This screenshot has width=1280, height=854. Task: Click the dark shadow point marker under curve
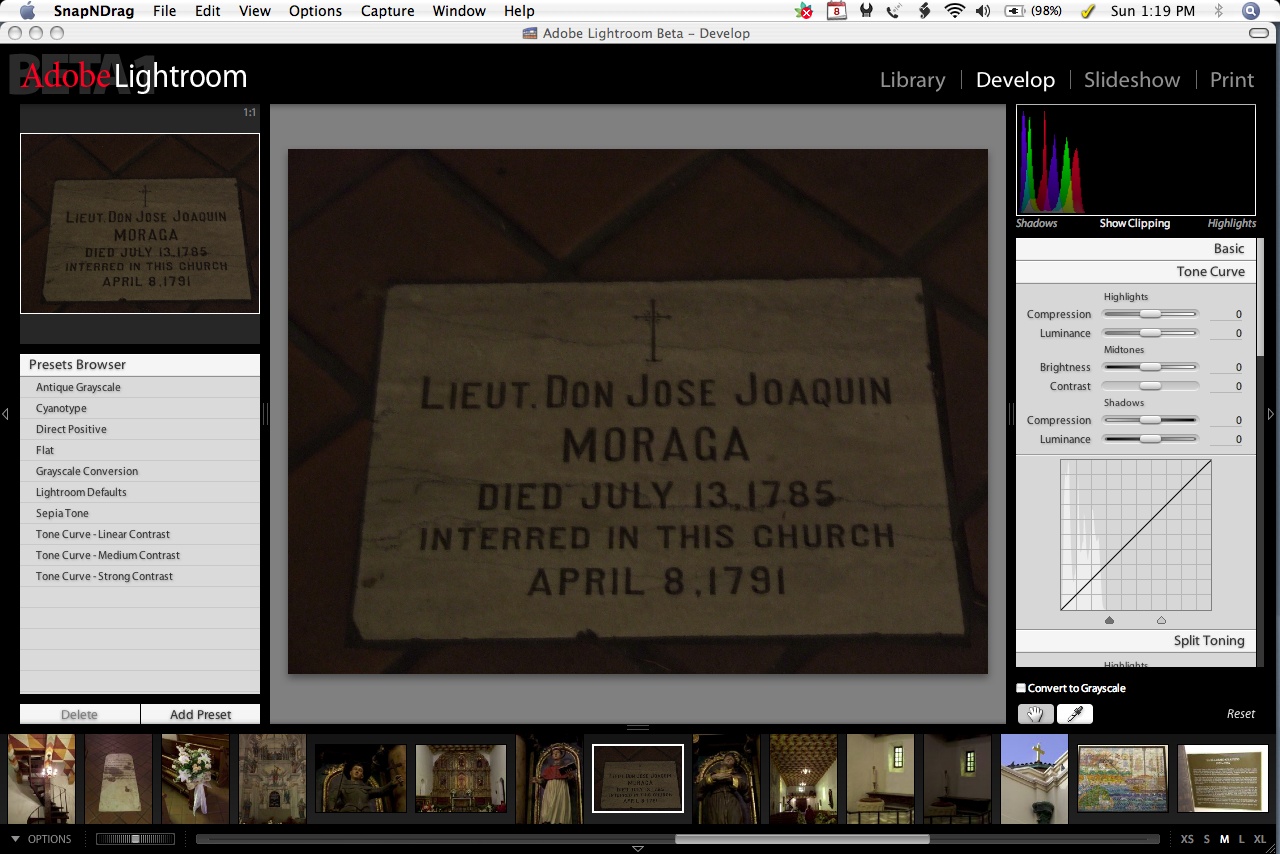[1109, 620]
